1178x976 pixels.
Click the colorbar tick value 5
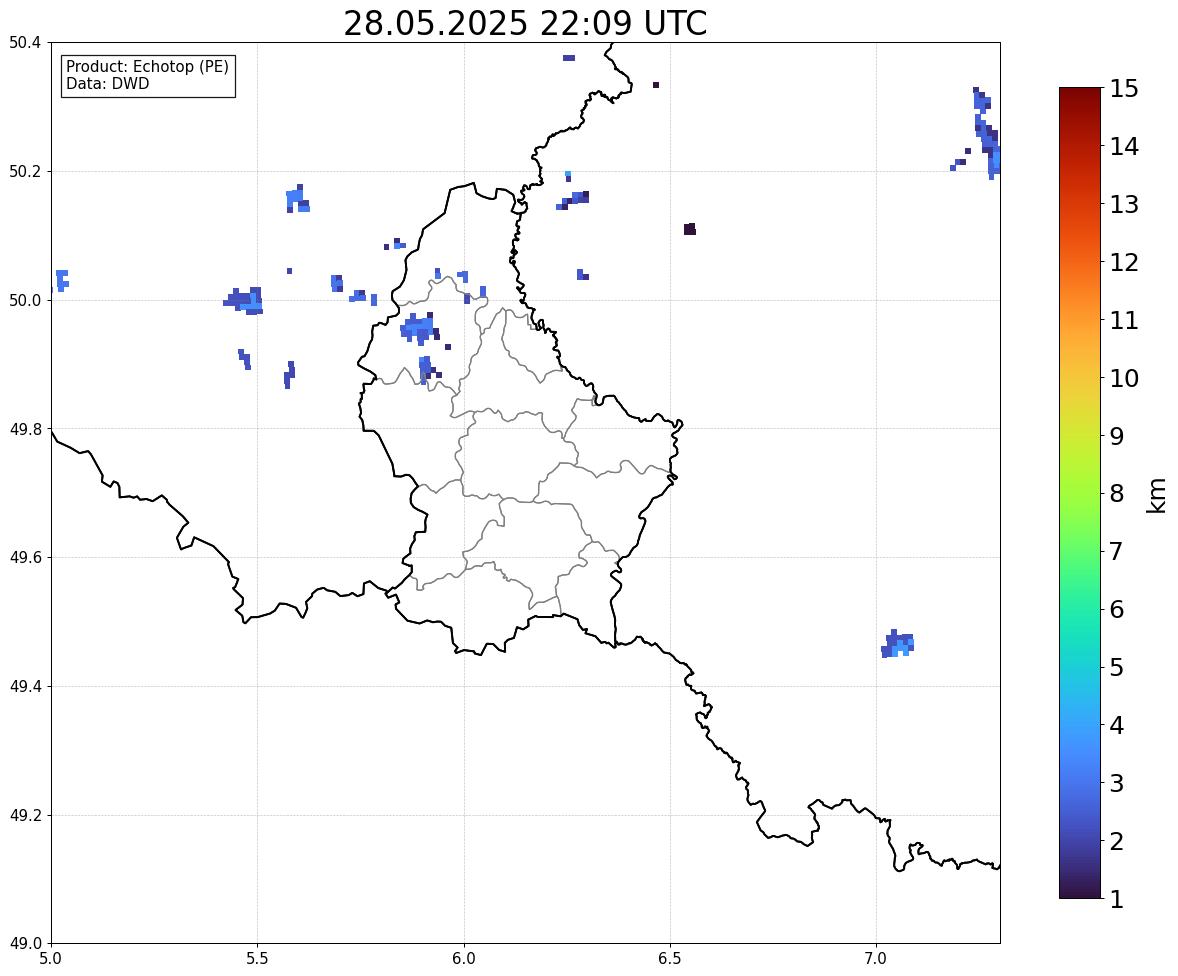[x=1117, y=667]
